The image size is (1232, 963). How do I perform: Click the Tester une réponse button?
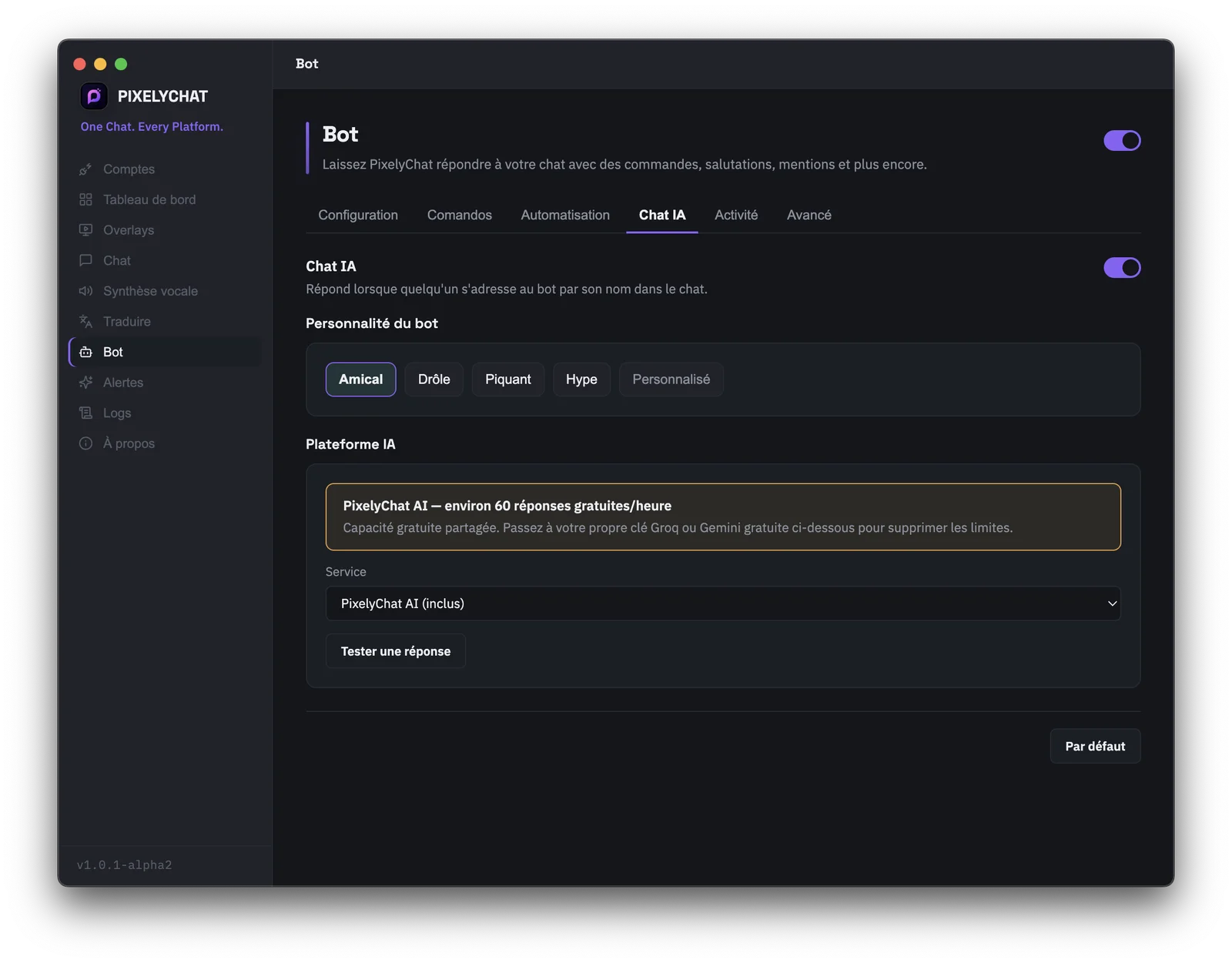(396, 651)
